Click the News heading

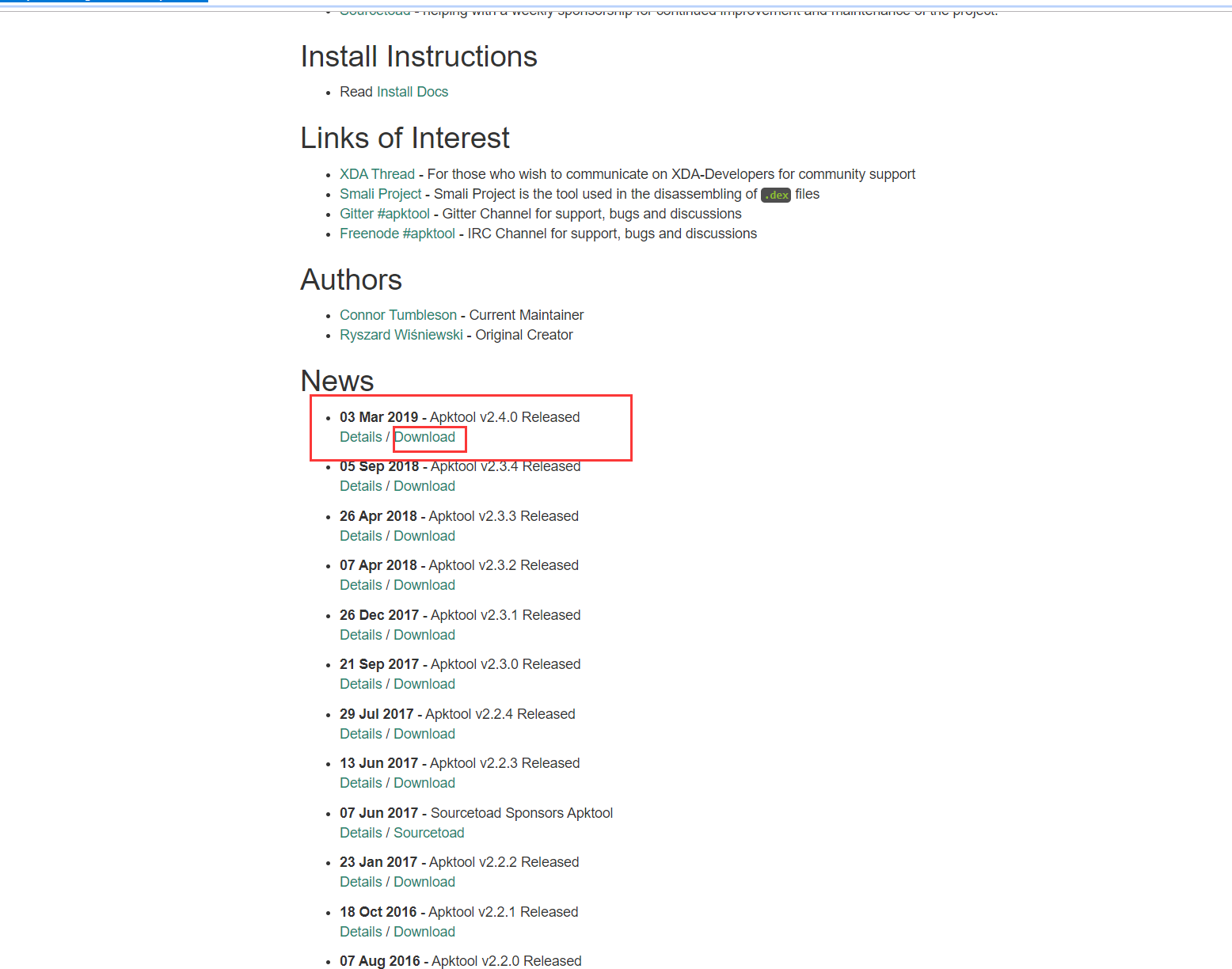[337, 382]
